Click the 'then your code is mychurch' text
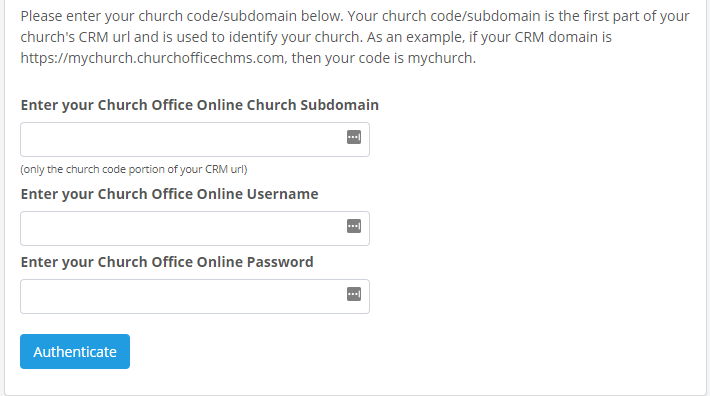The height and width of the screenshot is (396, 710). coord(384,58)
